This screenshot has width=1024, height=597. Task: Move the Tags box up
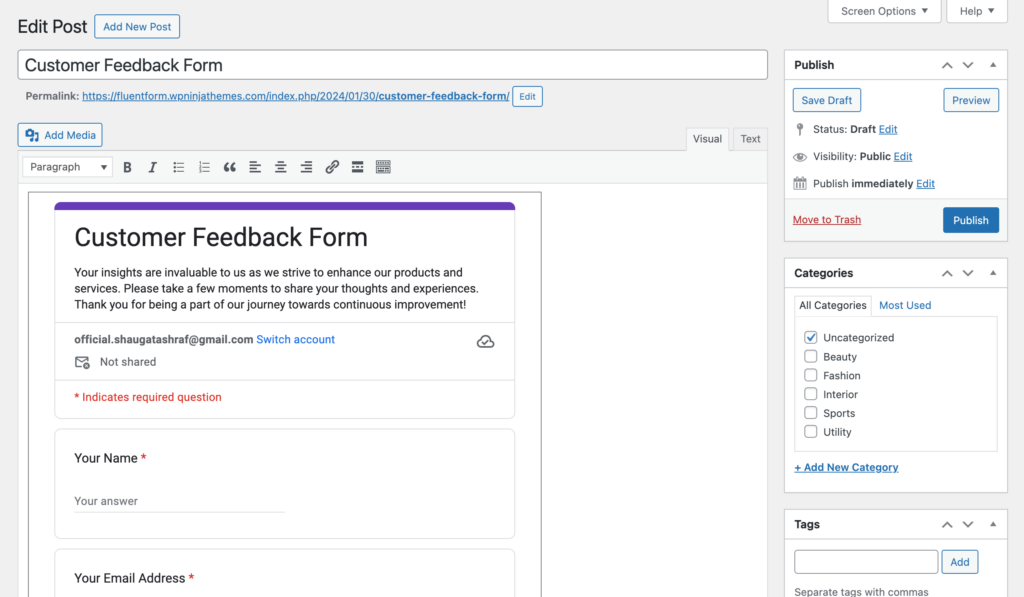947,524
